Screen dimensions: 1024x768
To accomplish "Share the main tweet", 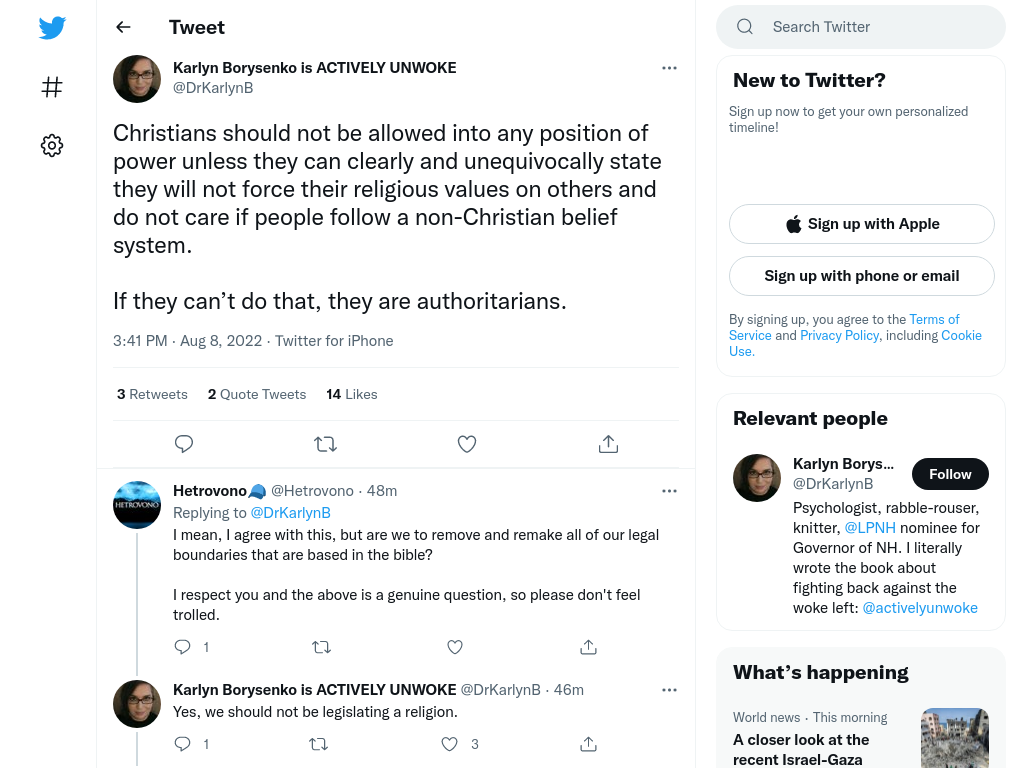I will 608,444.
